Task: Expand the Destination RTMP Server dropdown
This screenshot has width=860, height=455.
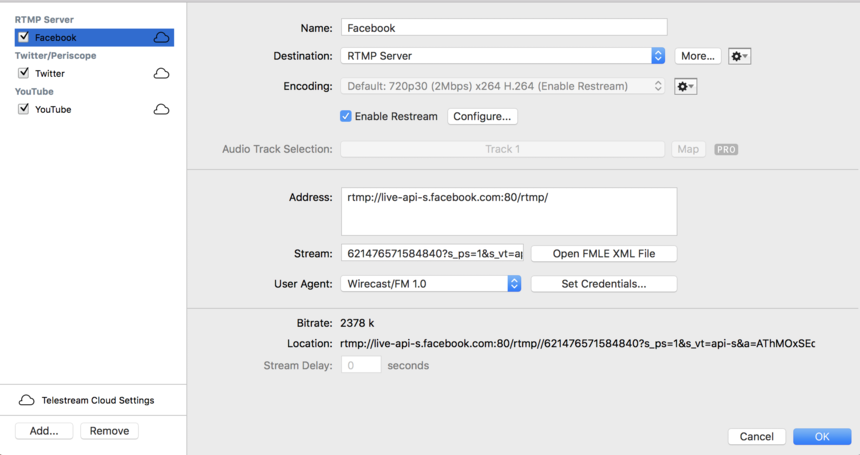Action: coord(503,56)
